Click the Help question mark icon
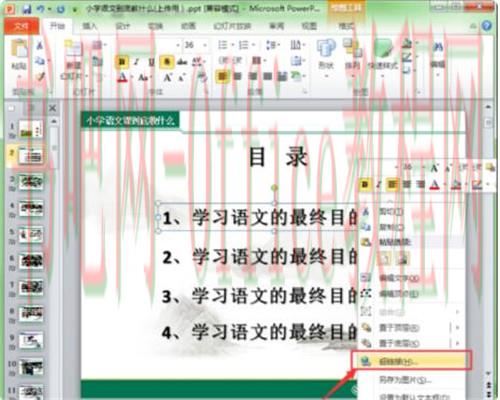The height and width of the screenshot is (400, 500). click(487, 26)
